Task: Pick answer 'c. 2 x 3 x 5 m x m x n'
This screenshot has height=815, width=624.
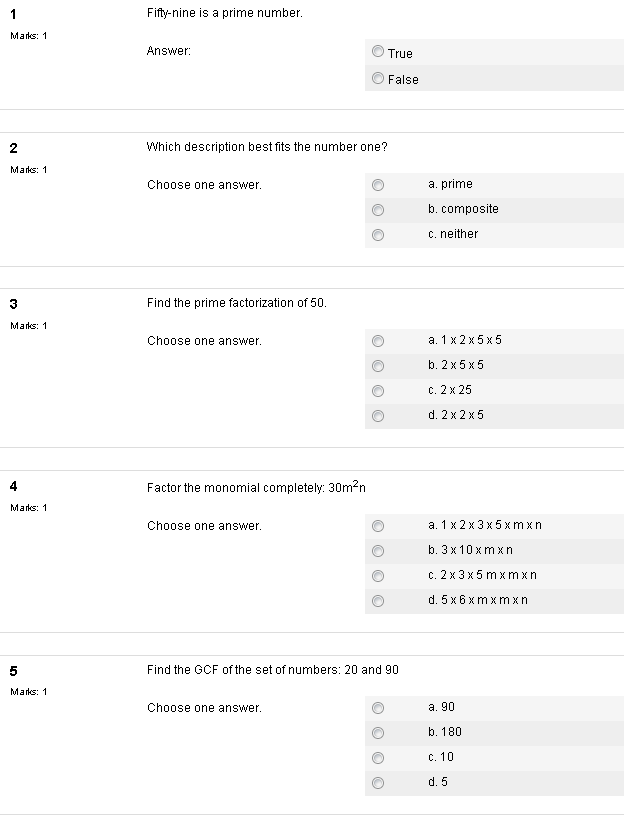Action: coord(378,575)
